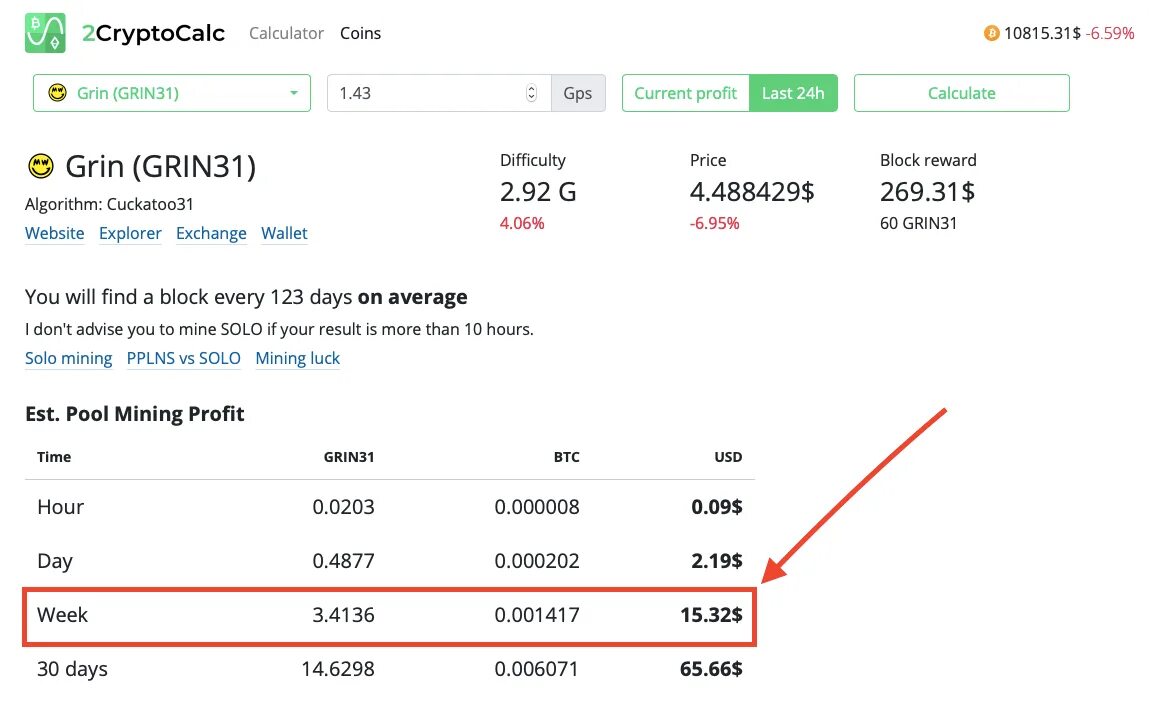The height and width of the screenshot is (704, 1149).
Task: Click the Hour GRIN31 value 0.0203
Action: 343,507
